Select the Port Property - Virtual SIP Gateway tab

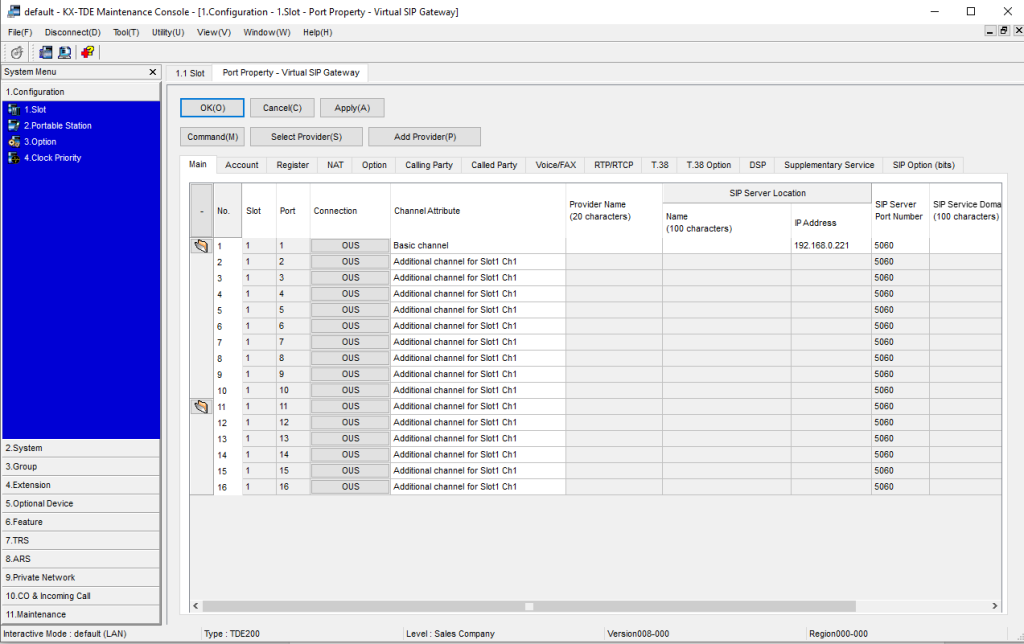coord(291,72)
